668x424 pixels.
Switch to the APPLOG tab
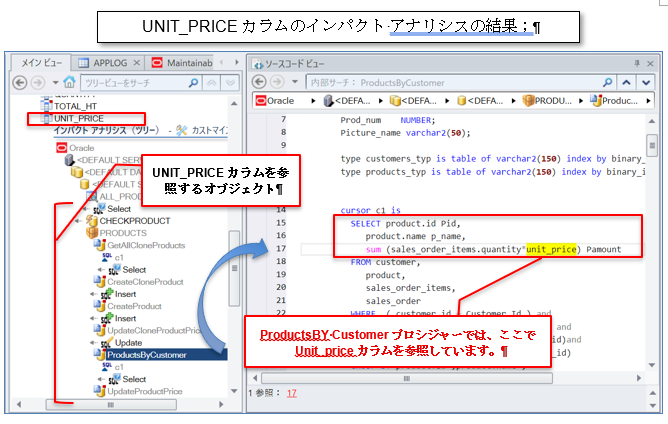[104, 62]
